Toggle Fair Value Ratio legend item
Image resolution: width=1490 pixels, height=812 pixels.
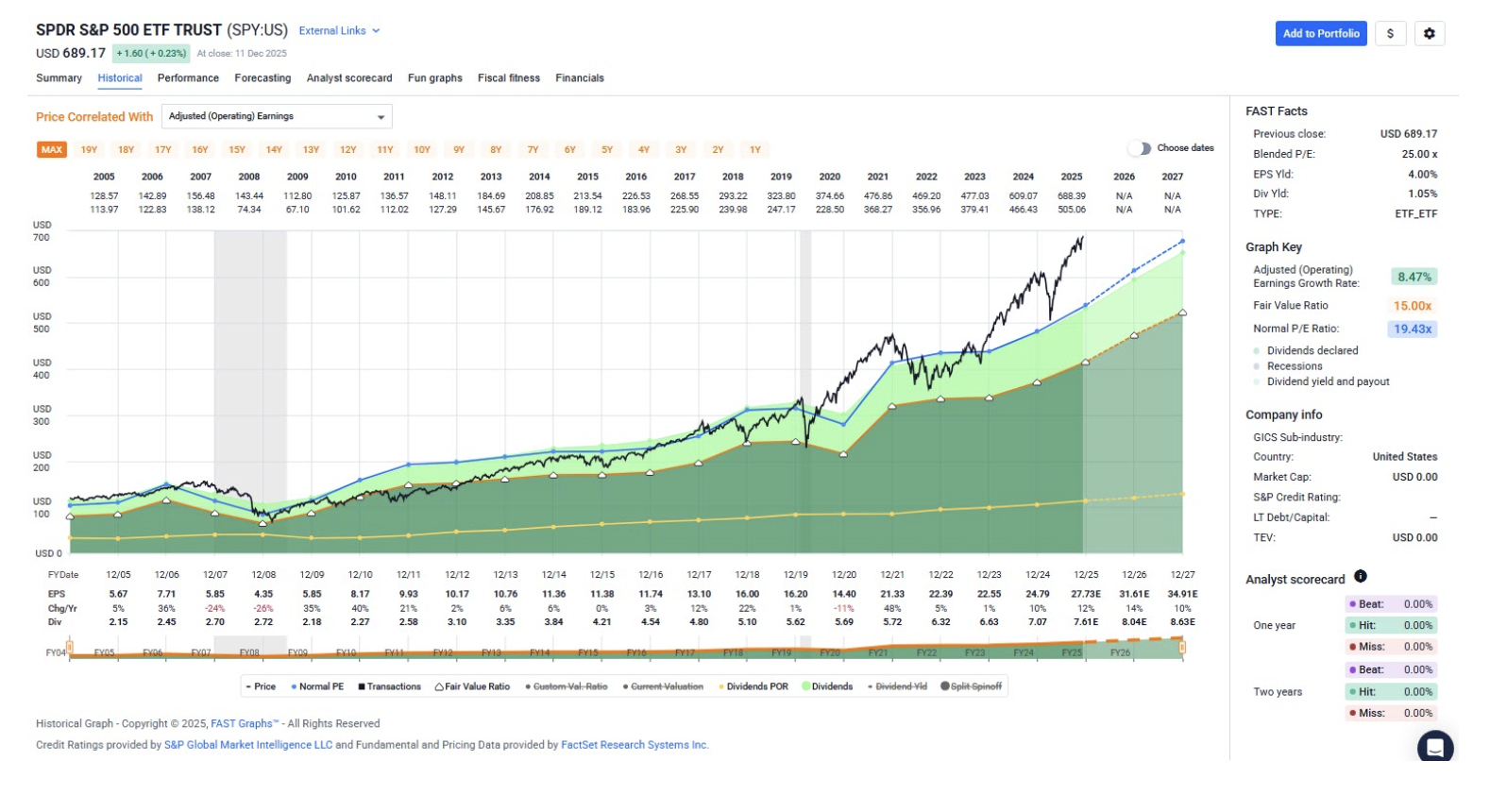click(472, 686)
